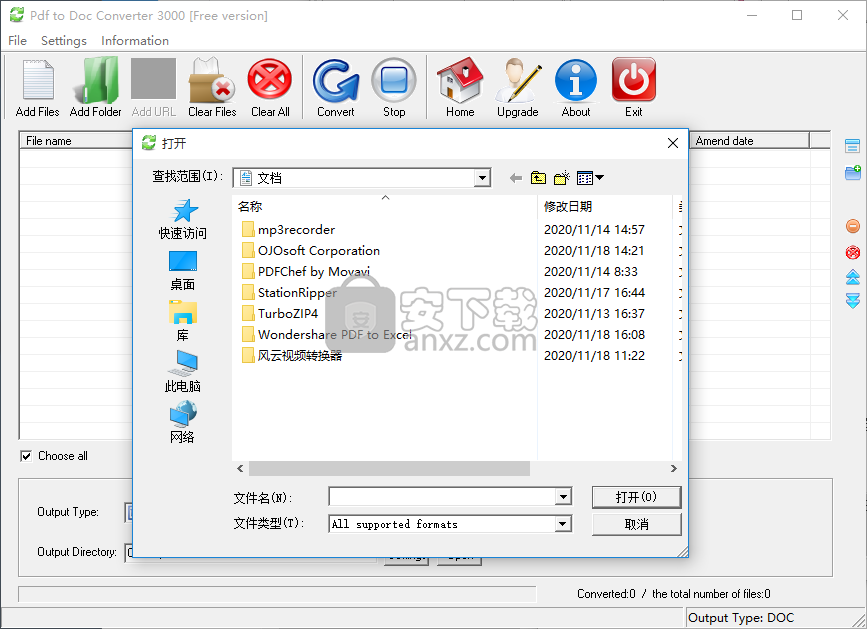Open the view menu dropdown in the dialog
Image resolution: width=867 pixels, height=629 pixels.
590,178
